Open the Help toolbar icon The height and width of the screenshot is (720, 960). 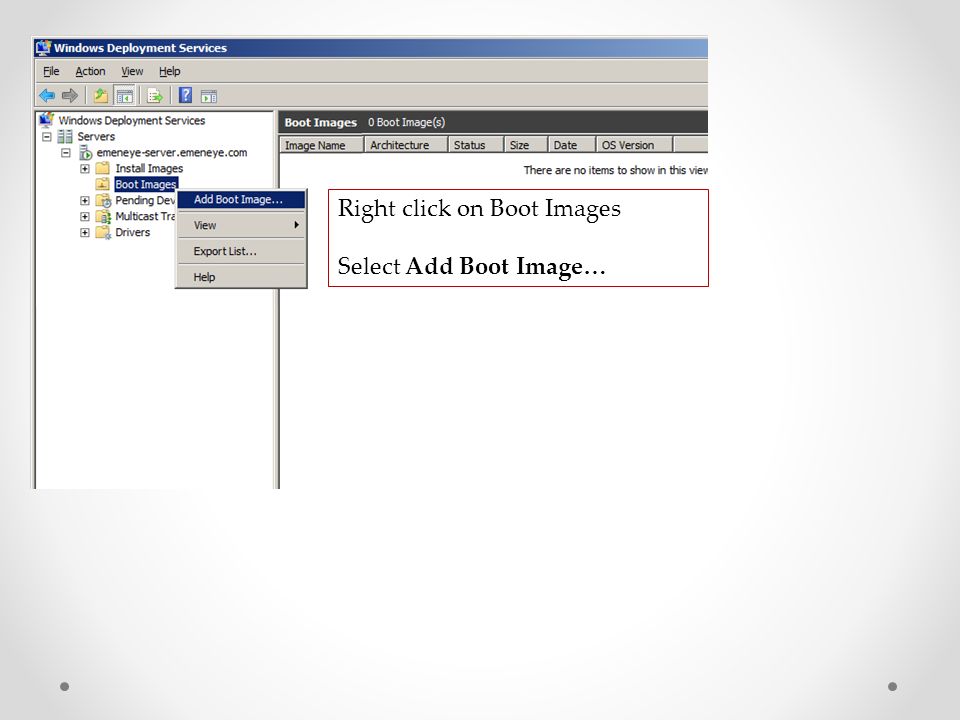pos(185,95)
